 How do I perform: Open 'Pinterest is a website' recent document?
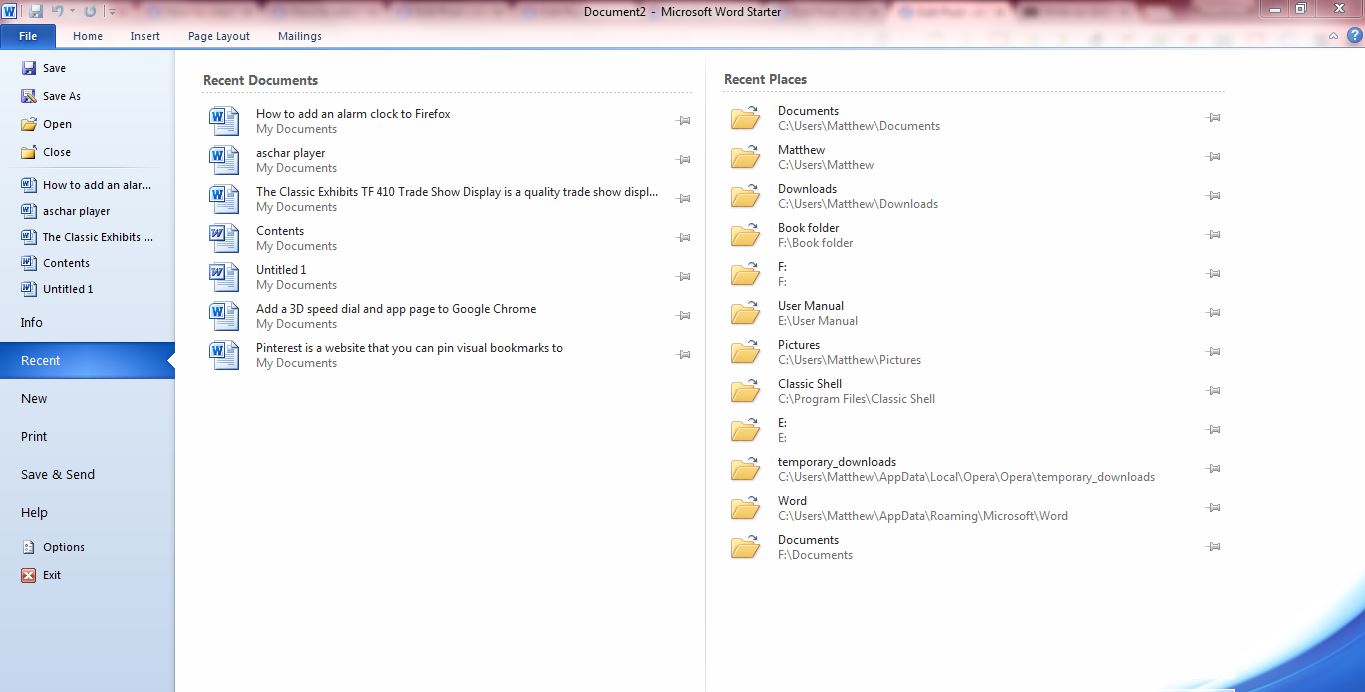click(x=448, y=355)
